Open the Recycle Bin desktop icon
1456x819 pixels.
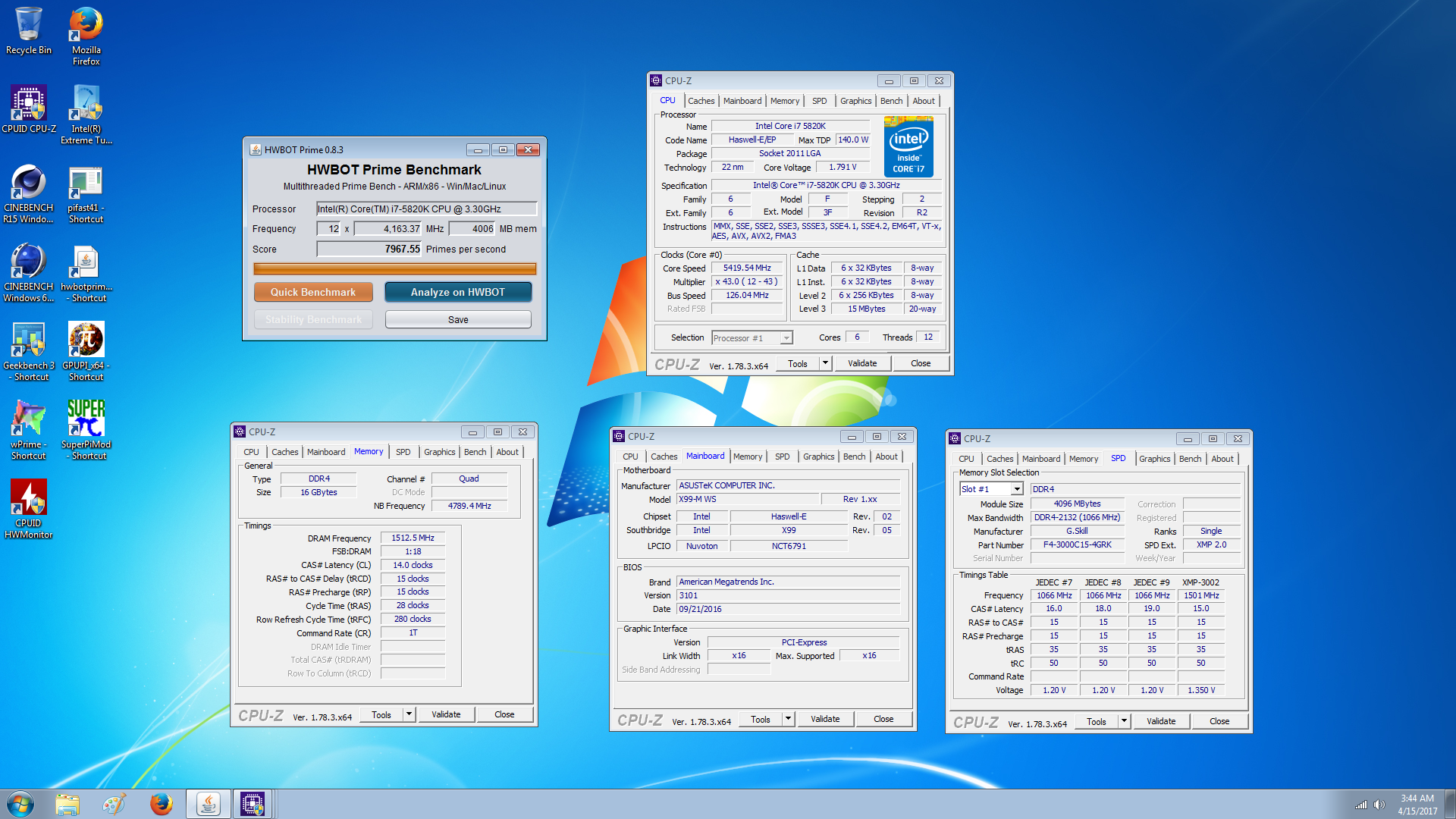coord(29,32)
